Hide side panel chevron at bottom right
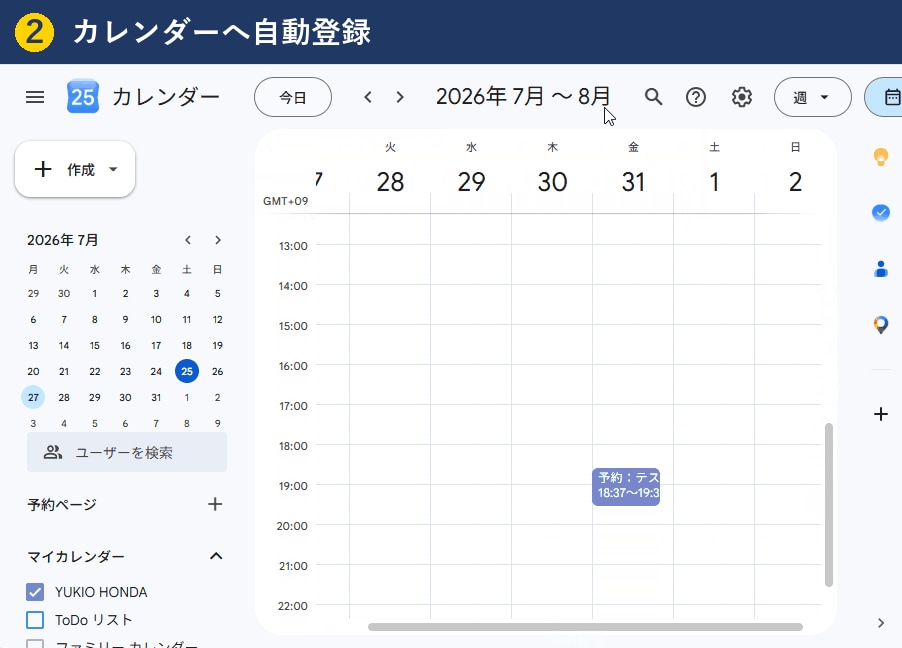This screenshot has height=648, width=902. point(881,623)
